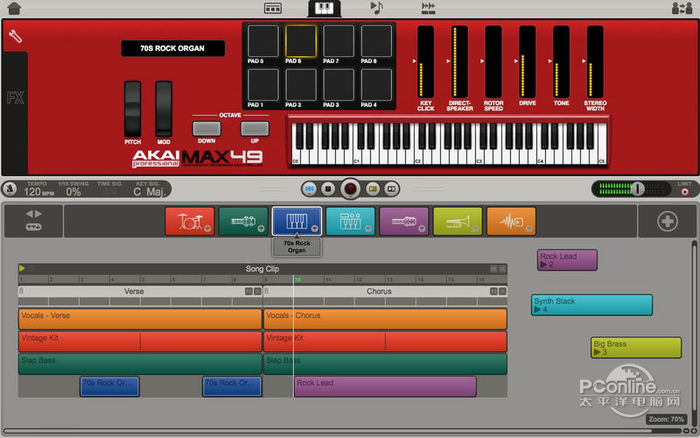Open the purple guitar instrument dropdown arrow
This screenshot has height=438, width=700.
pyautogui.click(x=422, y=229)
